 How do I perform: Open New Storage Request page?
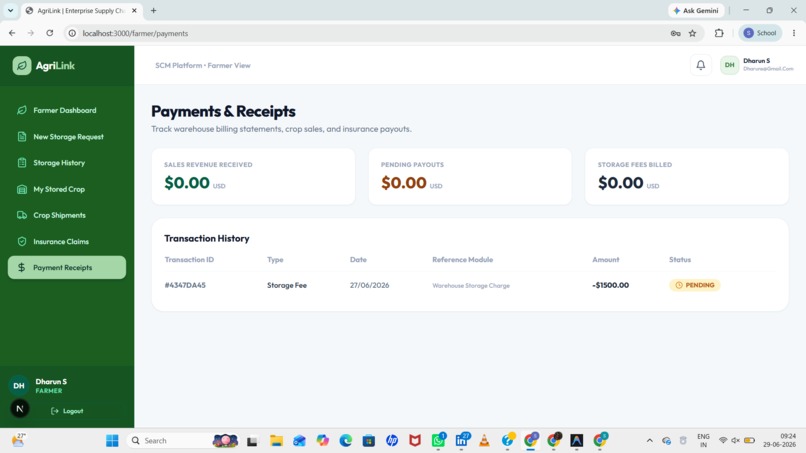[67, 137]
